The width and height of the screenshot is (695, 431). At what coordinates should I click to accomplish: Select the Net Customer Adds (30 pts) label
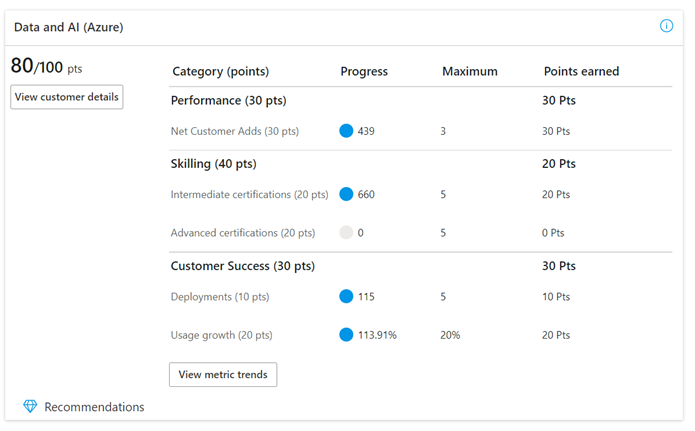pos(235,131)
